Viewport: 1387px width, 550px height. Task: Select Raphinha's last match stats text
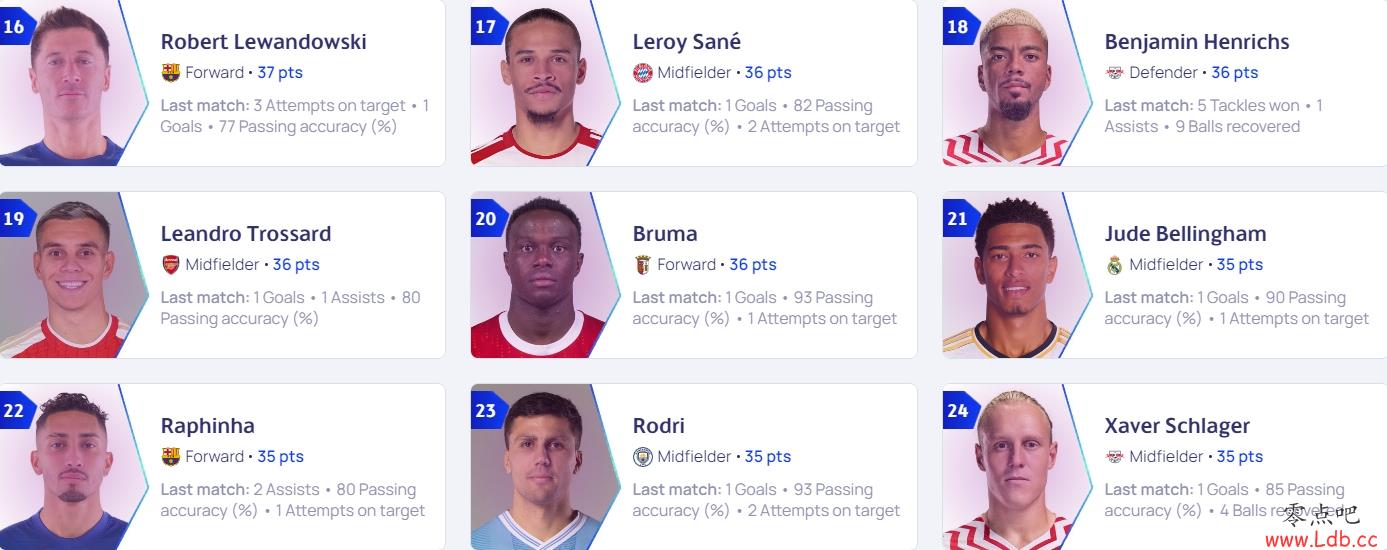[x=293, y=500]
